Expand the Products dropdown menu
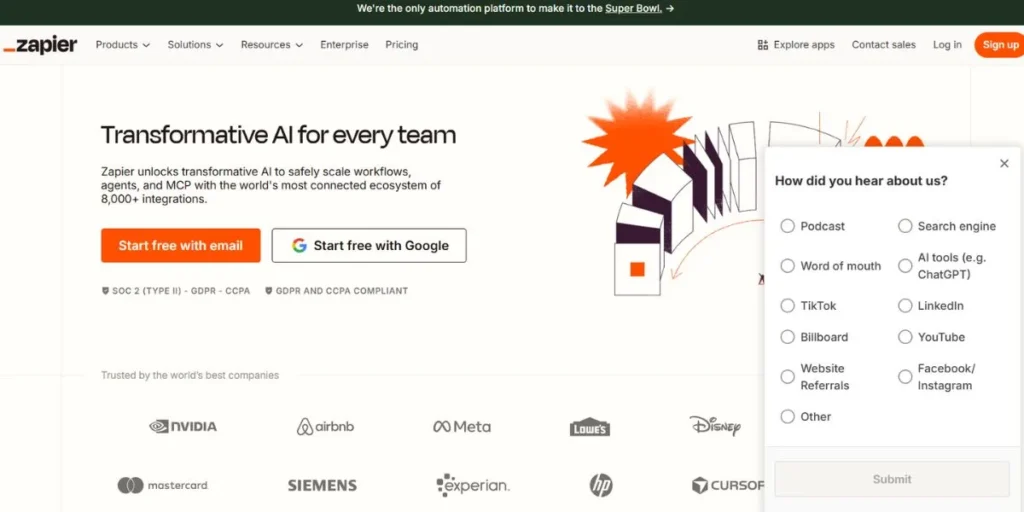1024x512 pixels. 123,45
